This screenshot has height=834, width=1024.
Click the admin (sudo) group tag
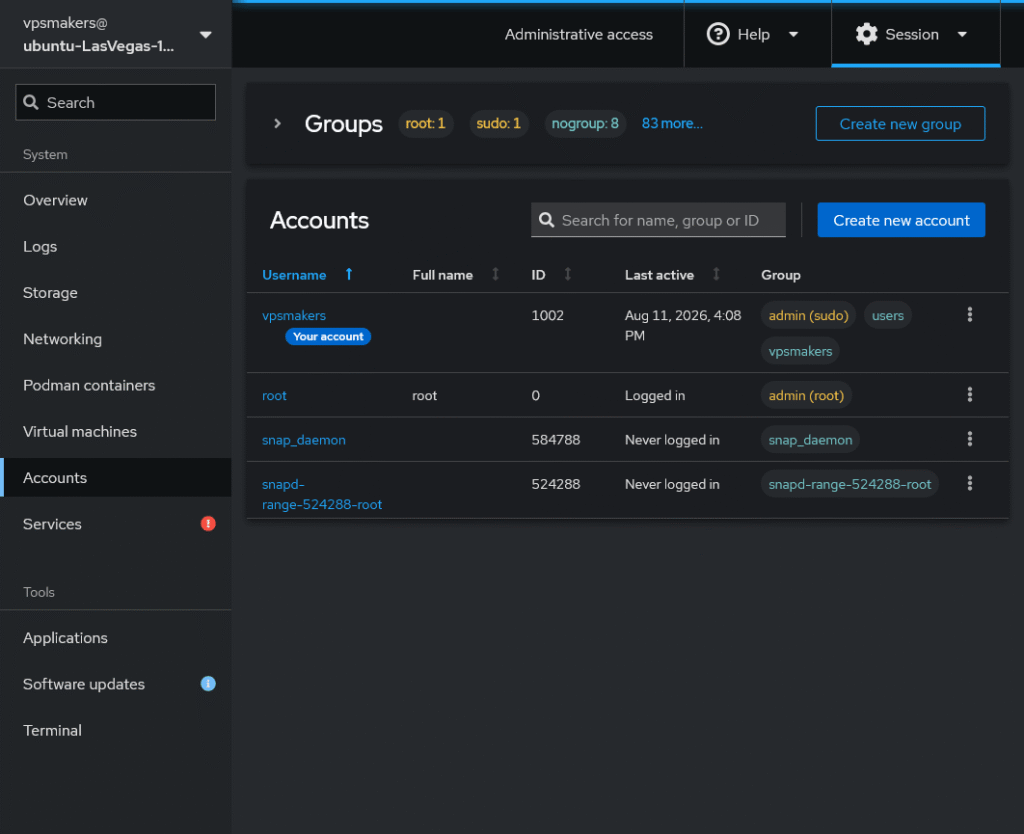[808, 315]
